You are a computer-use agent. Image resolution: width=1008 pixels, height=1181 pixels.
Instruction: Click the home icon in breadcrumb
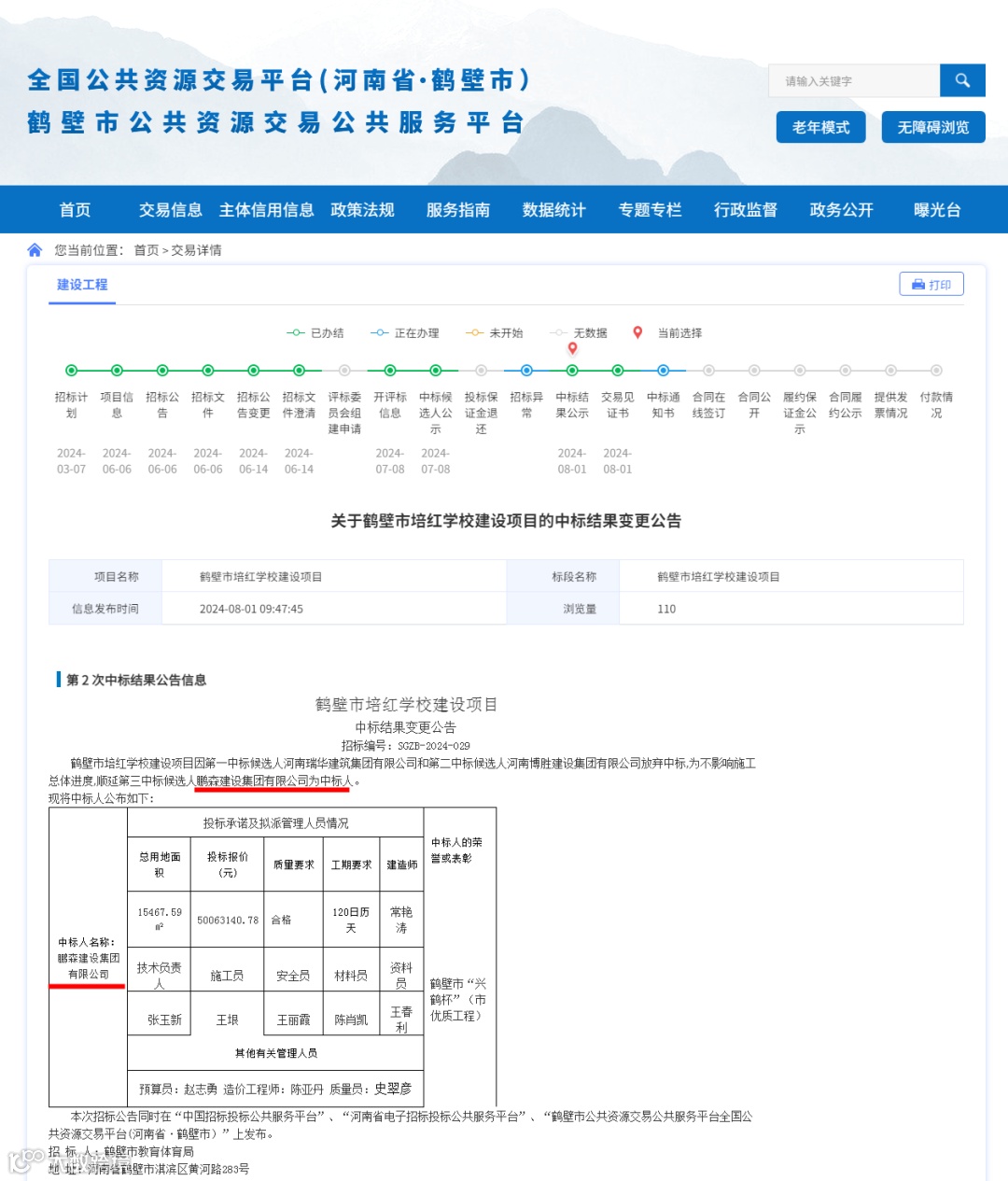pos(35,250)
